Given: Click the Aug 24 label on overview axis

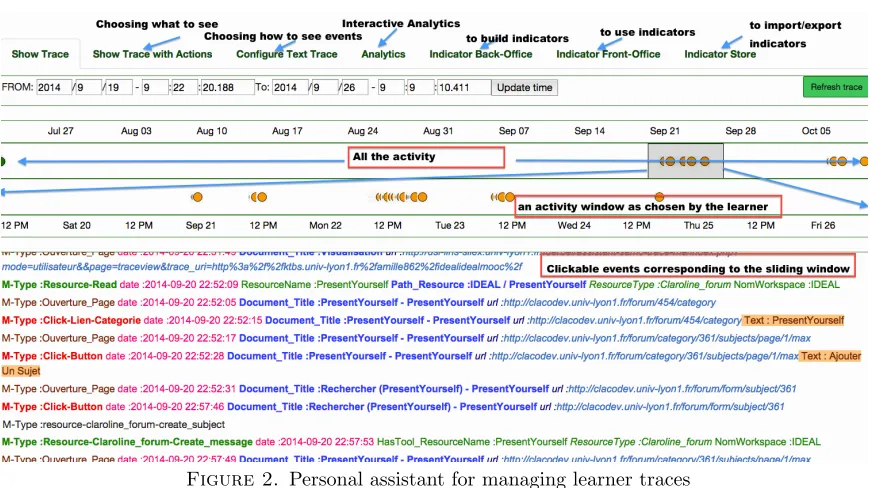Looking at the screenshot, I should pos(362,131).
